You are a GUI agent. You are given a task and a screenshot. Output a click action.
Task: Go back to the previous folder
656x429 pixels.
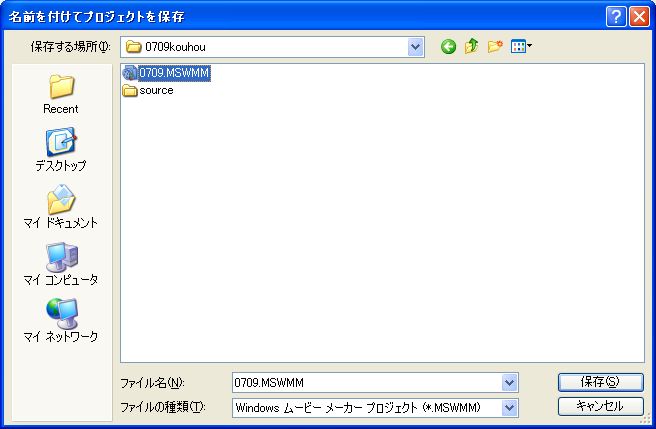click(448, 46)
